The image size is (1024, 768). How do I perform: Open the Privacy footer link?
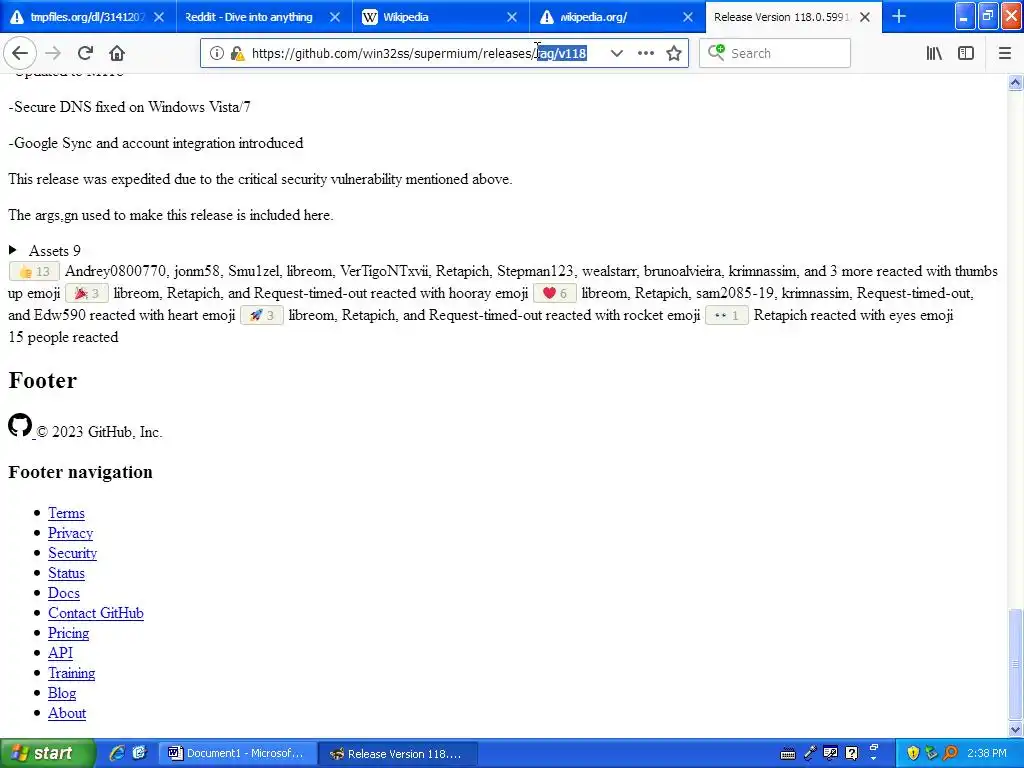[x=71, y=533]
